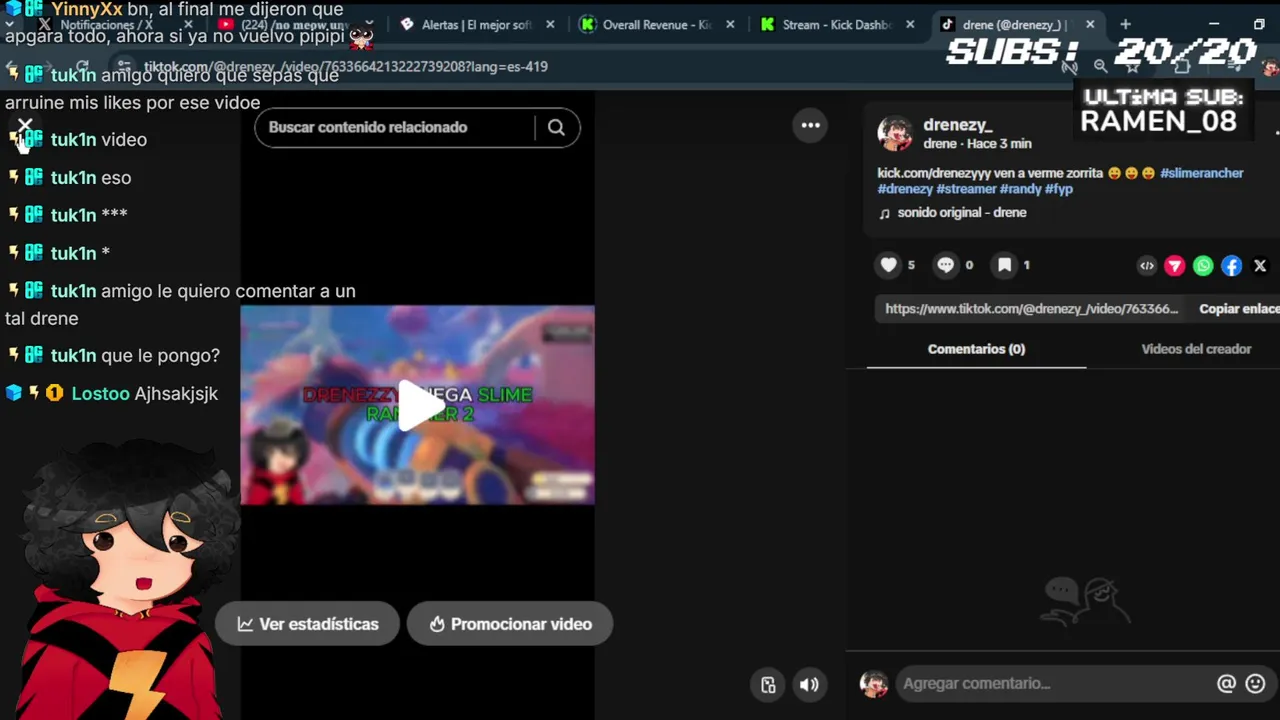
Task: Share the video on X
Action: [x=1260, y=266]
